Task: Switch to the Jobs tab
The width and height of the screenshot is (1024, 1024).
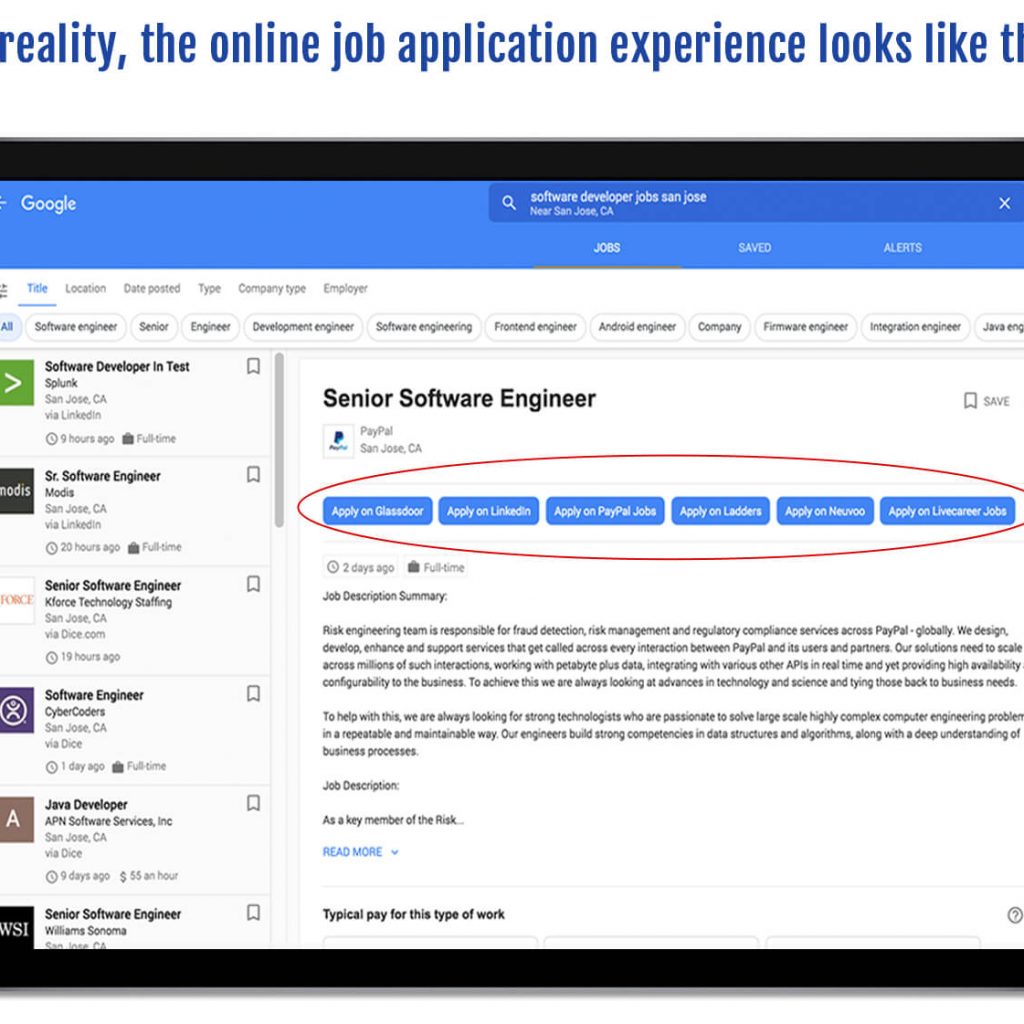Action: [x=607, y=248]
